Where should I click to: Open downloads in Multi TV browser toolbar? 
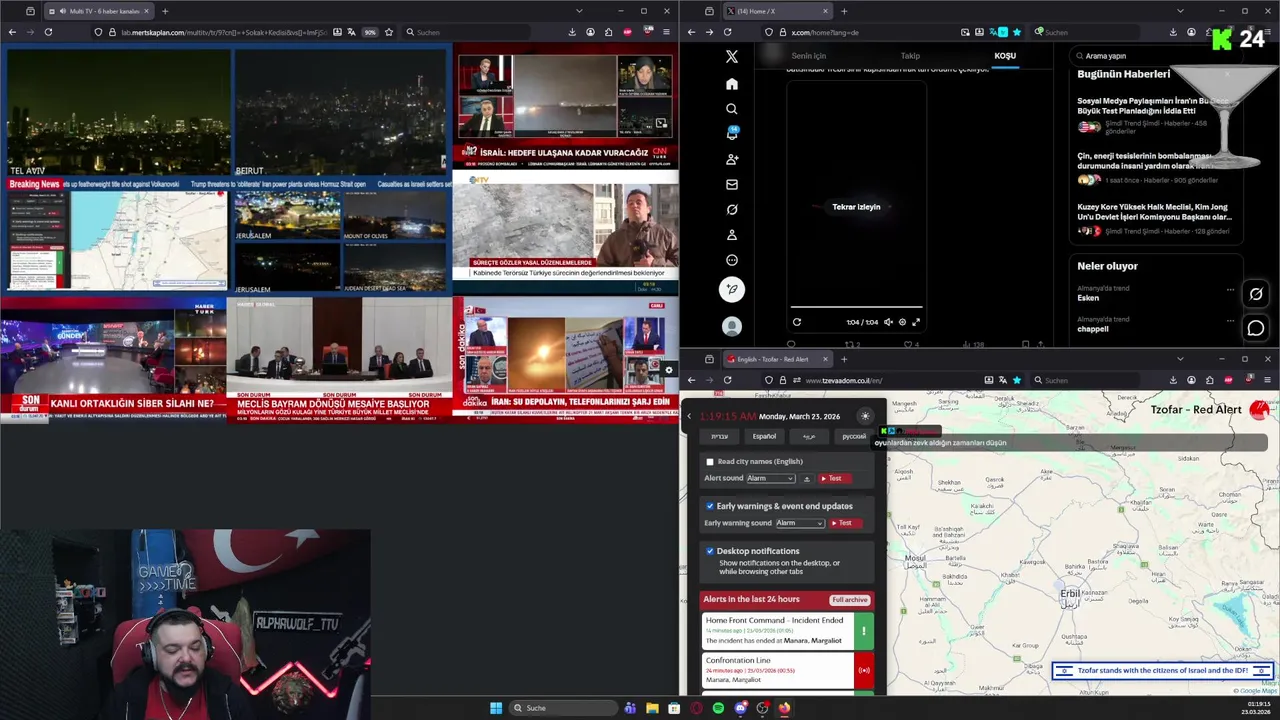572,32
